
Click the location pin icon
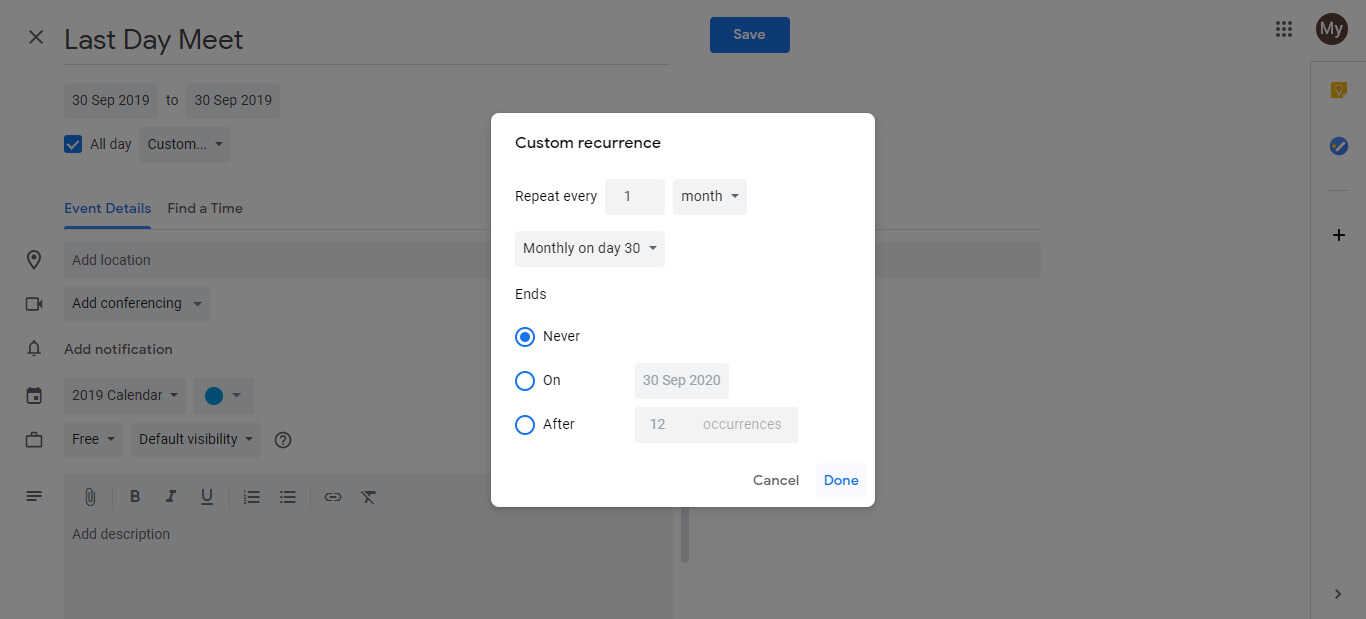[34, 260]
